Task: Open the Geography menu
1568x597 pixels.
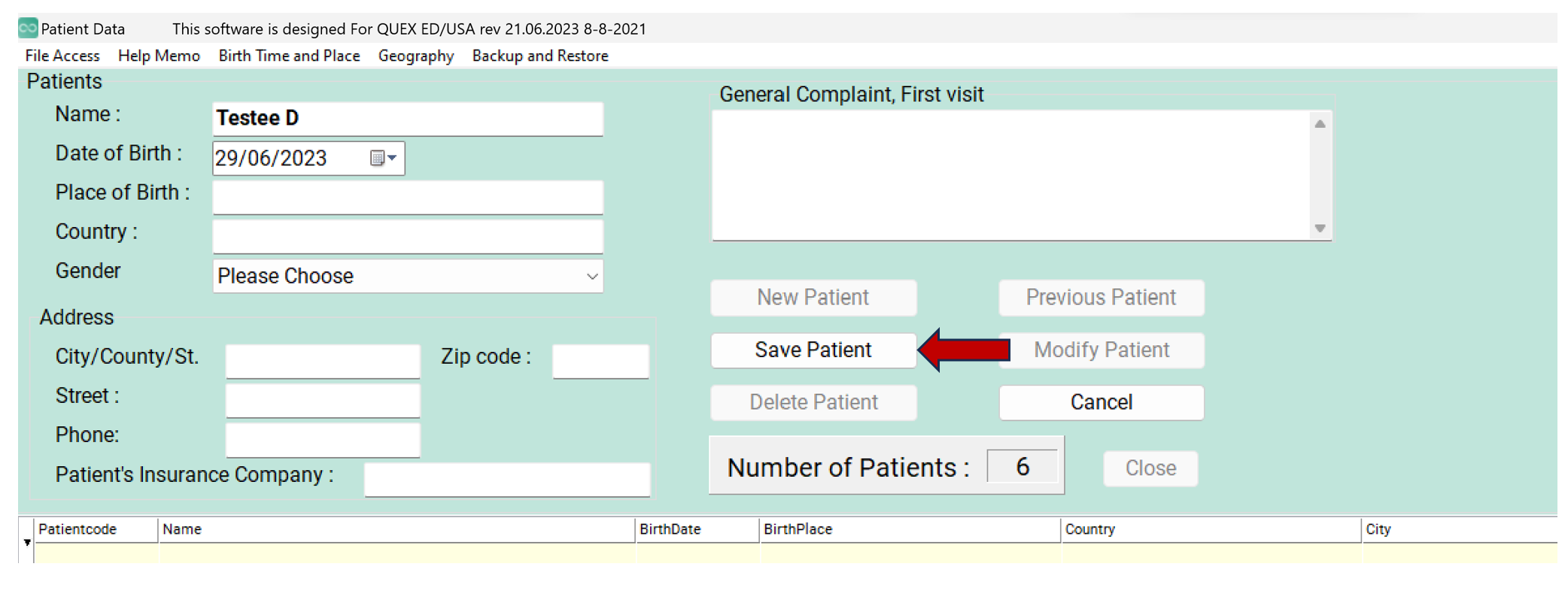Action: [416, 56]
